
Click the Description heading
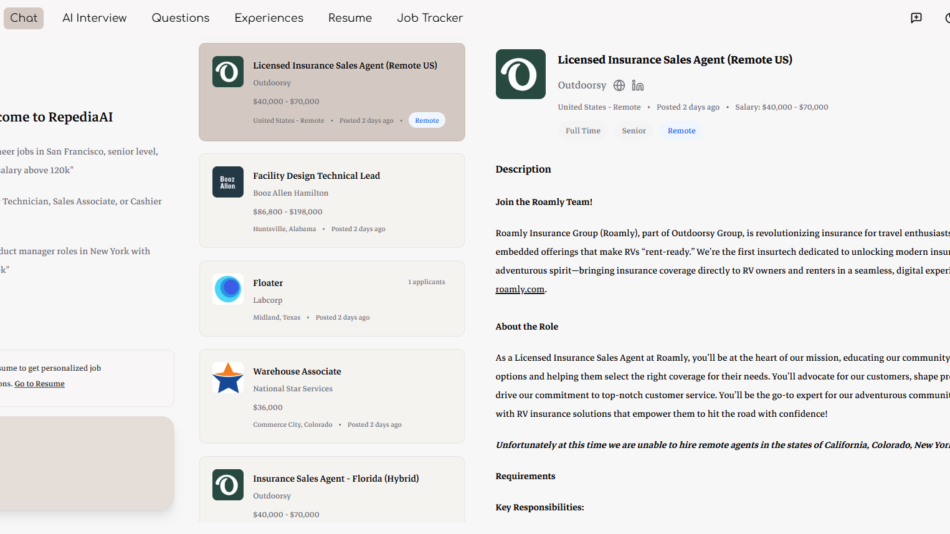click(x=523, y=169)
